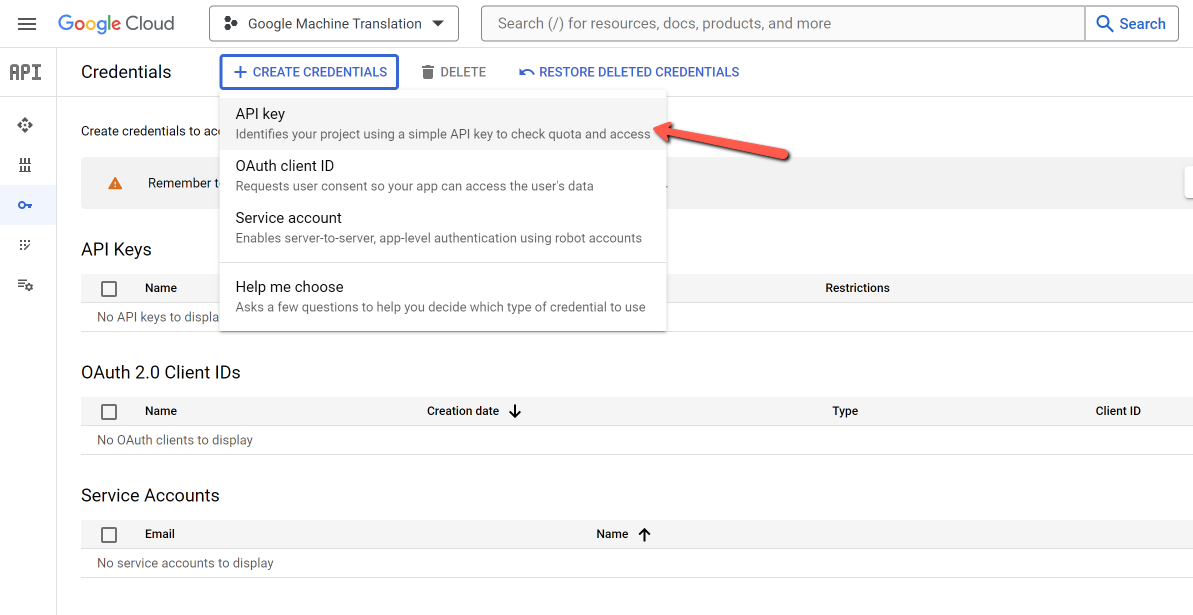
Task: Click the restore undo arrow icon
Action: (x=527, y=72)
